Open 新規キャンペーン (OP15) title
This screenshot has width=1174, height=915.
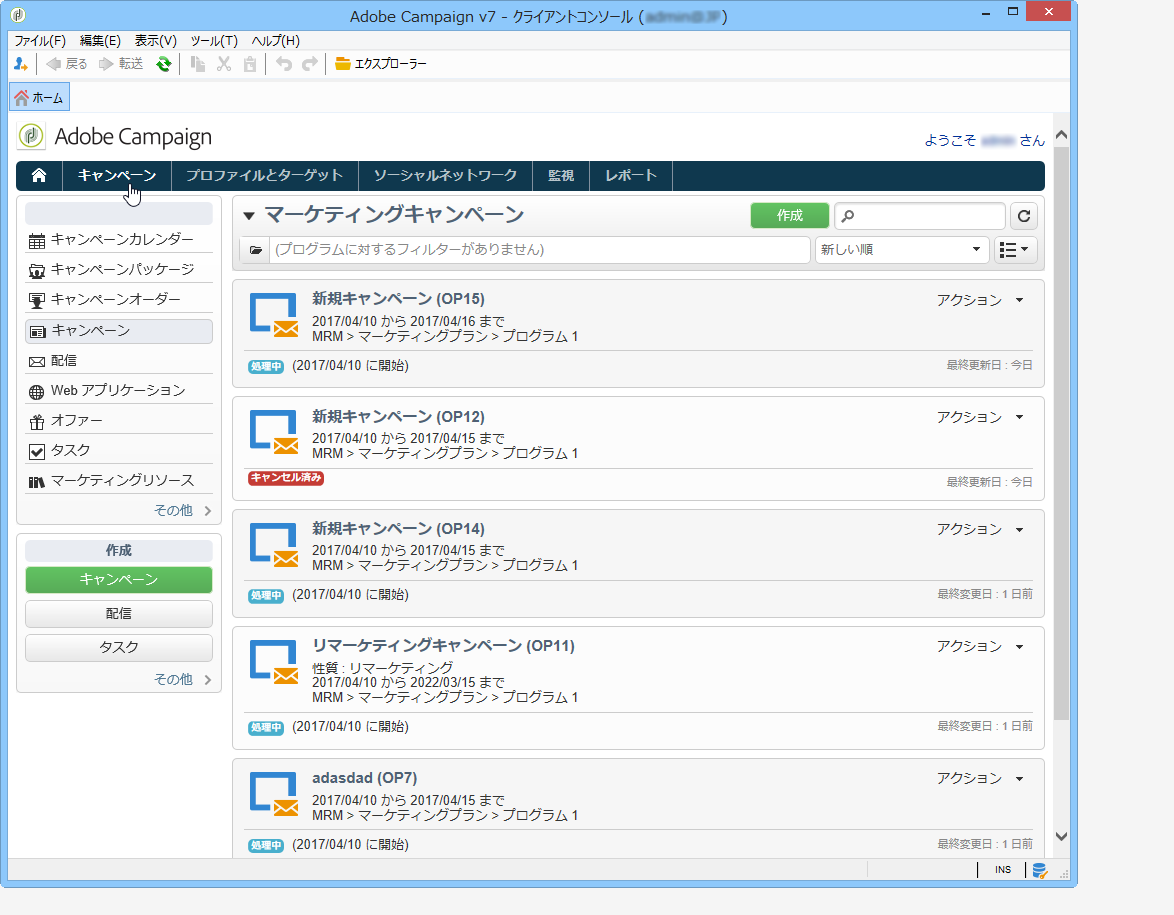398,299
